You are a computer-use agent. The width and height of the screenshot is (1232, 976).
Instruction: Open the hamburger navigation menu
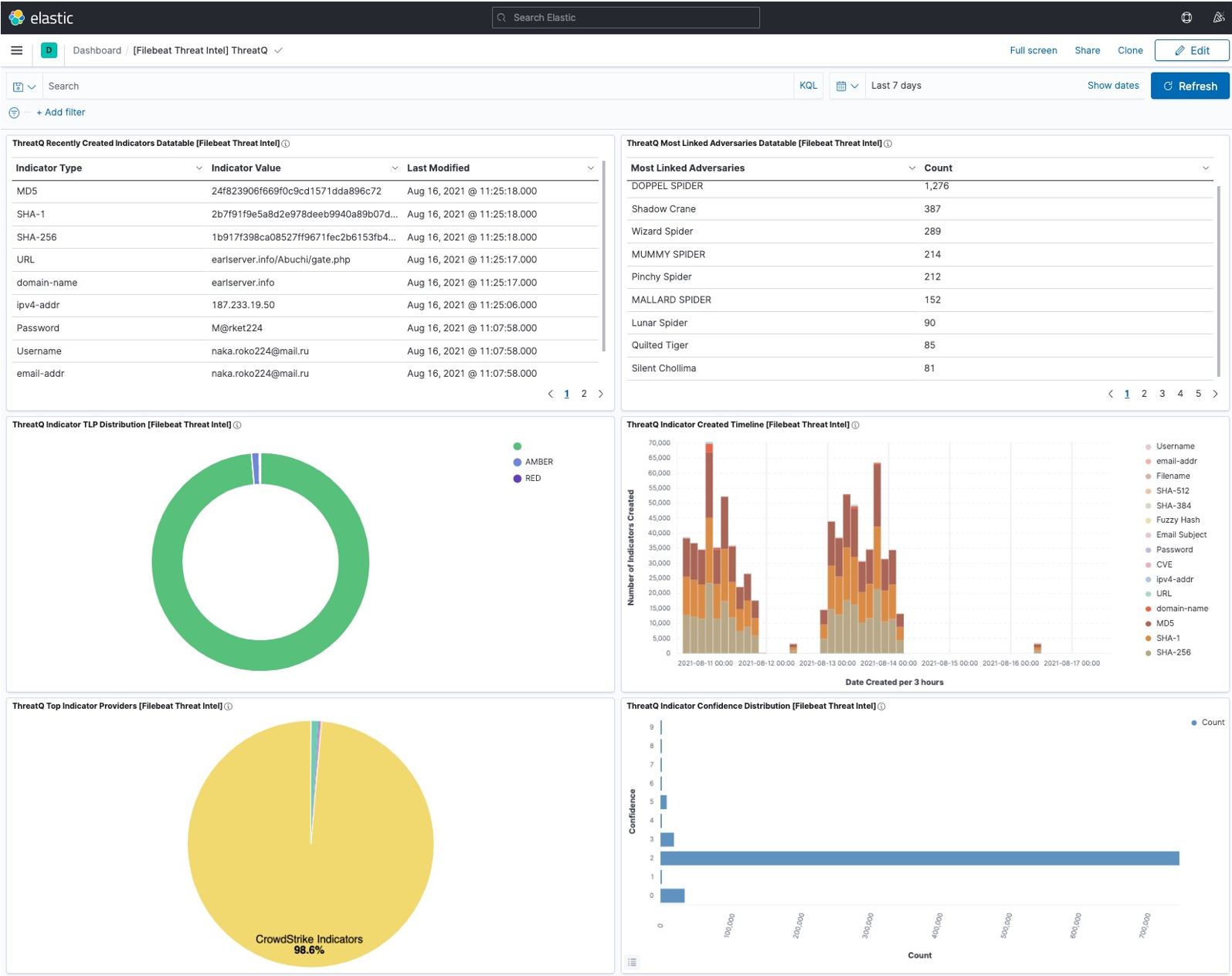point(16,50)
